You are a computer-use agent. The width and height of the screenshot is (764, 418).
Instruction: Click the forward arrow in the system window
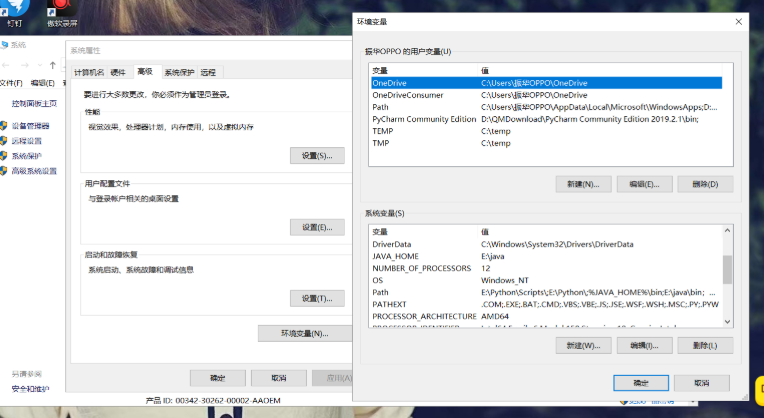tap(25, 65)
